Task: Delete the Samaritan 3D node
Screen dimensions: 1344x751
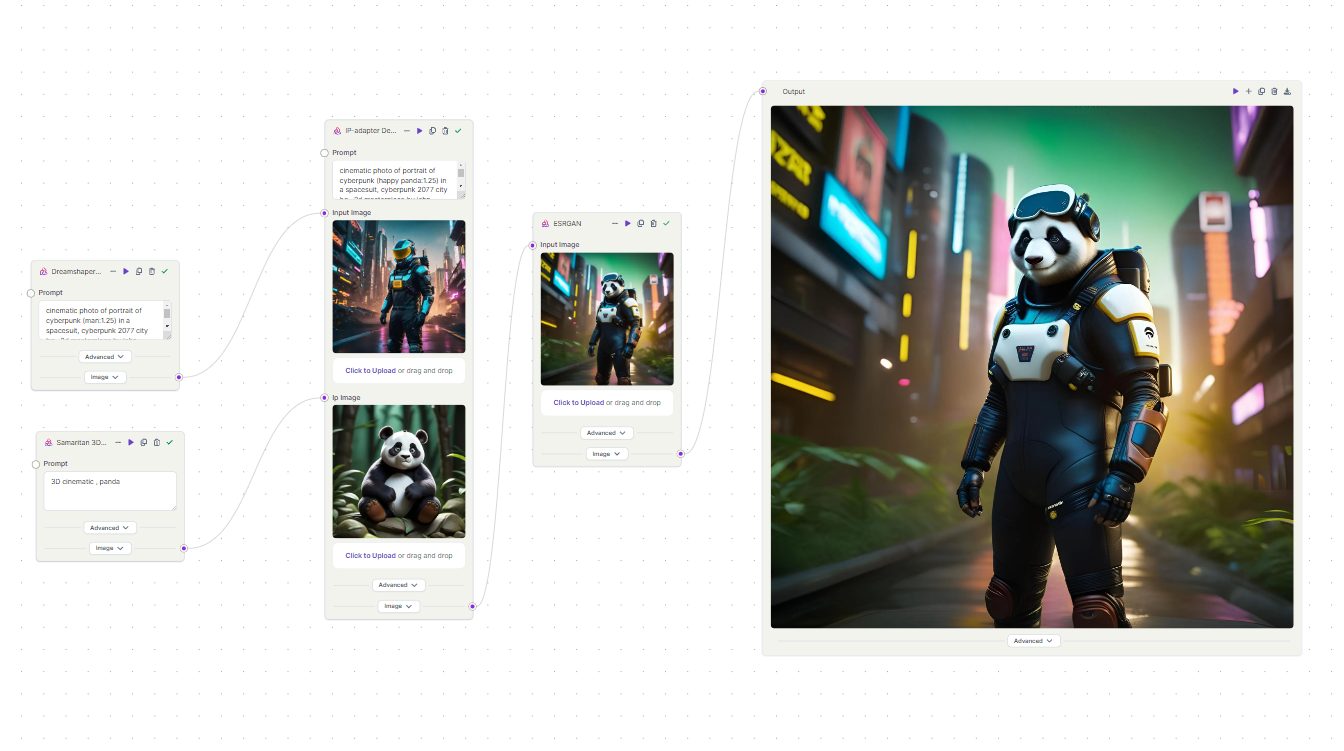Action: [157, 442]
